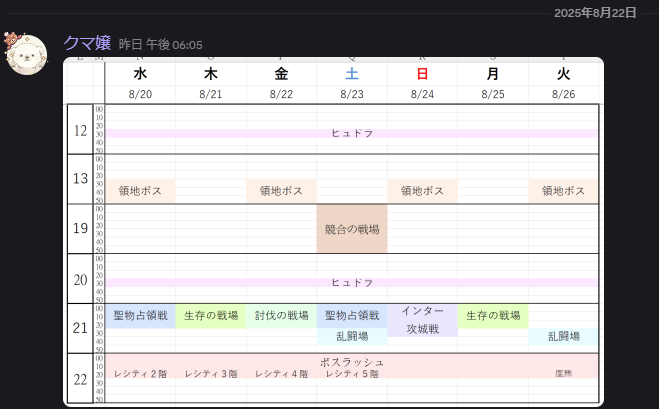Click the red 日 Sunday column header
Screen dimensions: 659x409
tap(422, 73)
